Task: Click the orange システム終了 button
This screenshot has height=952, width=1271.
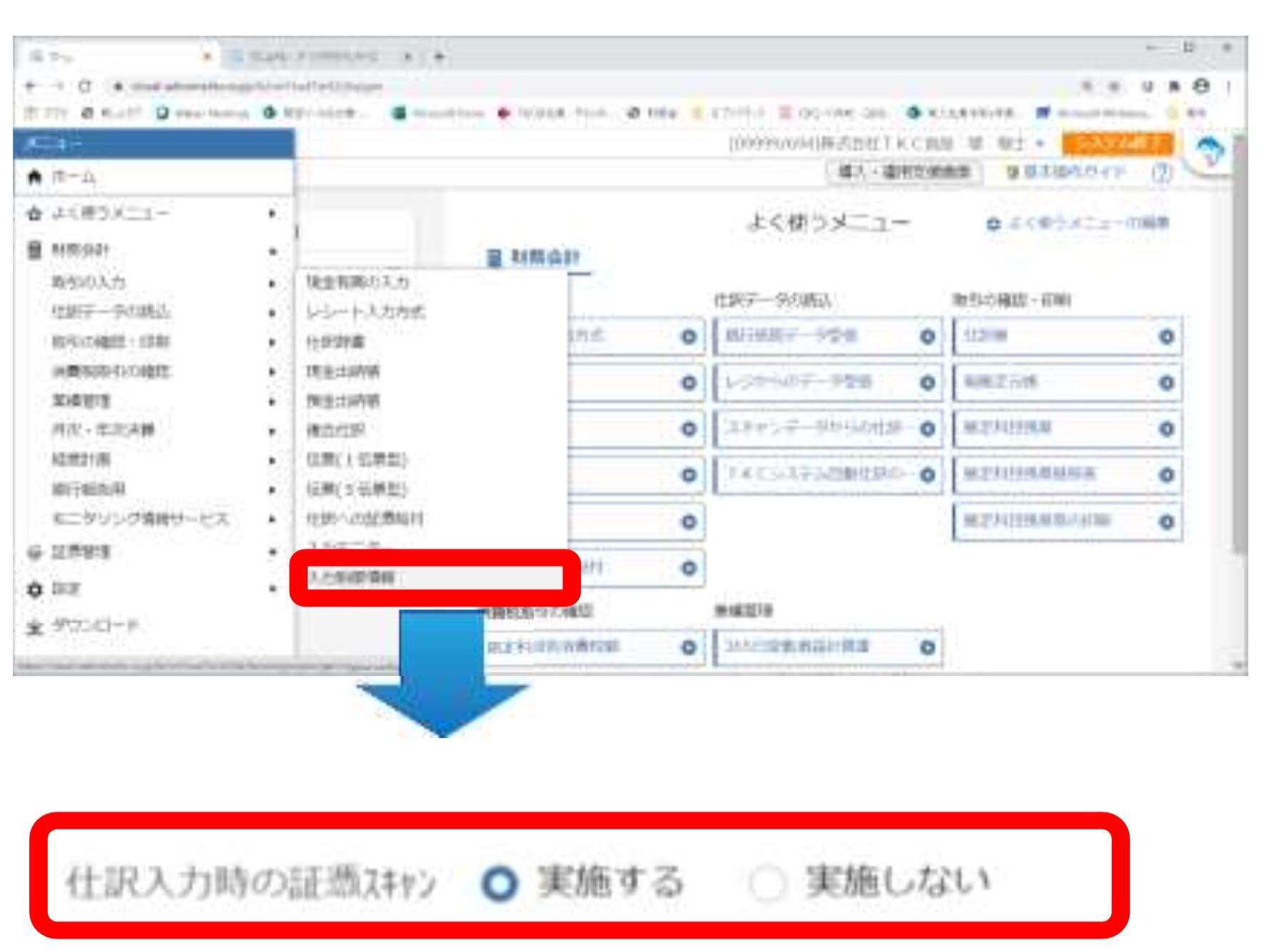Action: coord(1118,143)
